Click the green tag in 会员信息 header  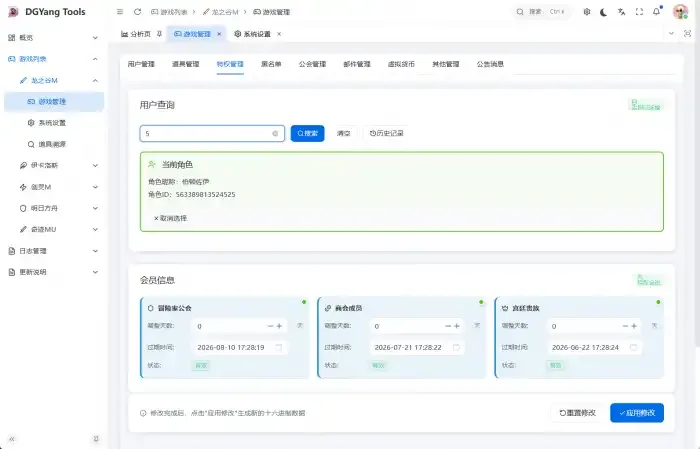[x=649, y=280]
